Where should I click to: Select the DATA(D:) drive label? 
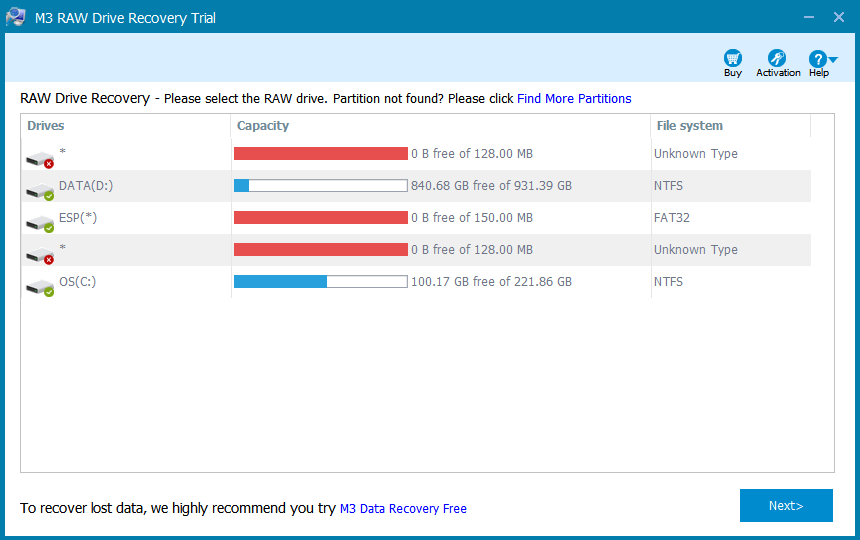(86, 186)
